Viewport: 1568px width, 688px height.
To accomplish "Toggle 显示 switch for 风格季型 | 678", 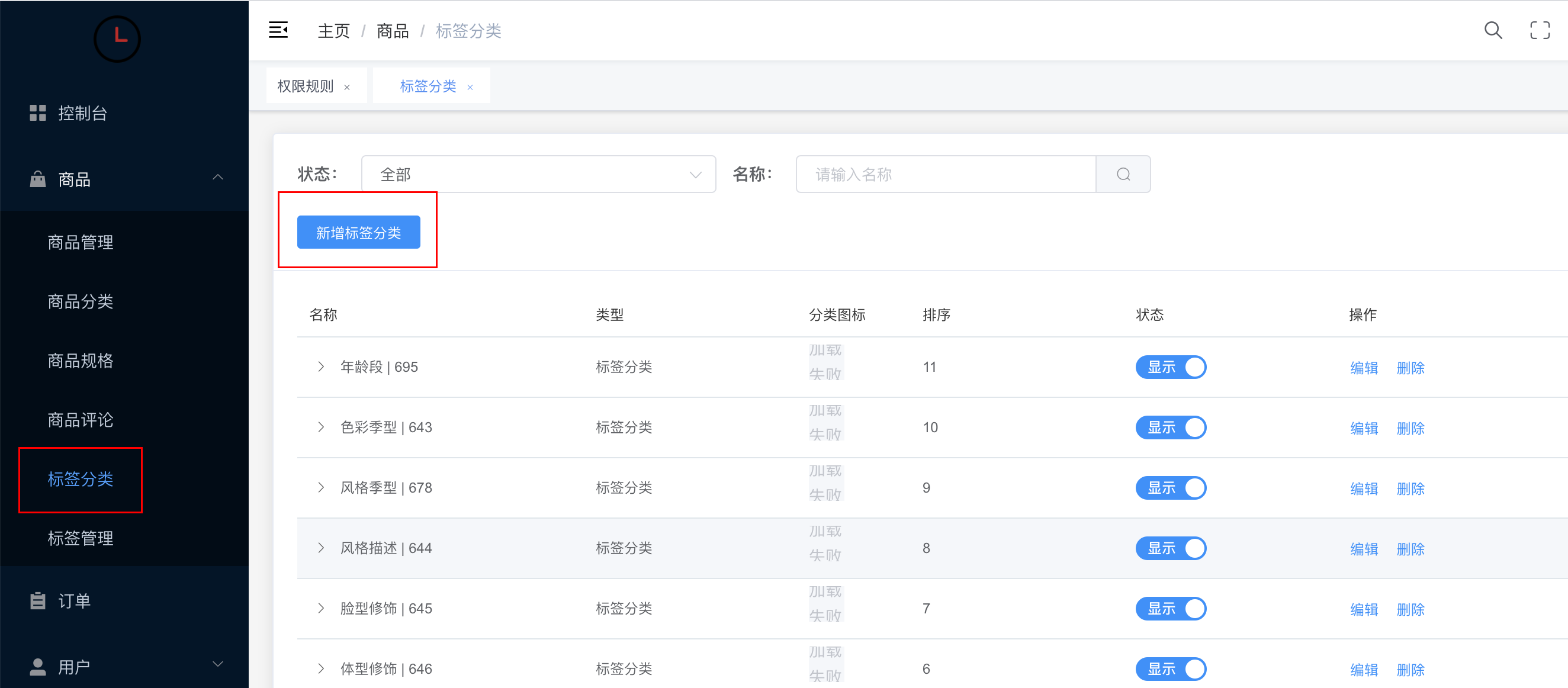I will [x=1171, y=488].
